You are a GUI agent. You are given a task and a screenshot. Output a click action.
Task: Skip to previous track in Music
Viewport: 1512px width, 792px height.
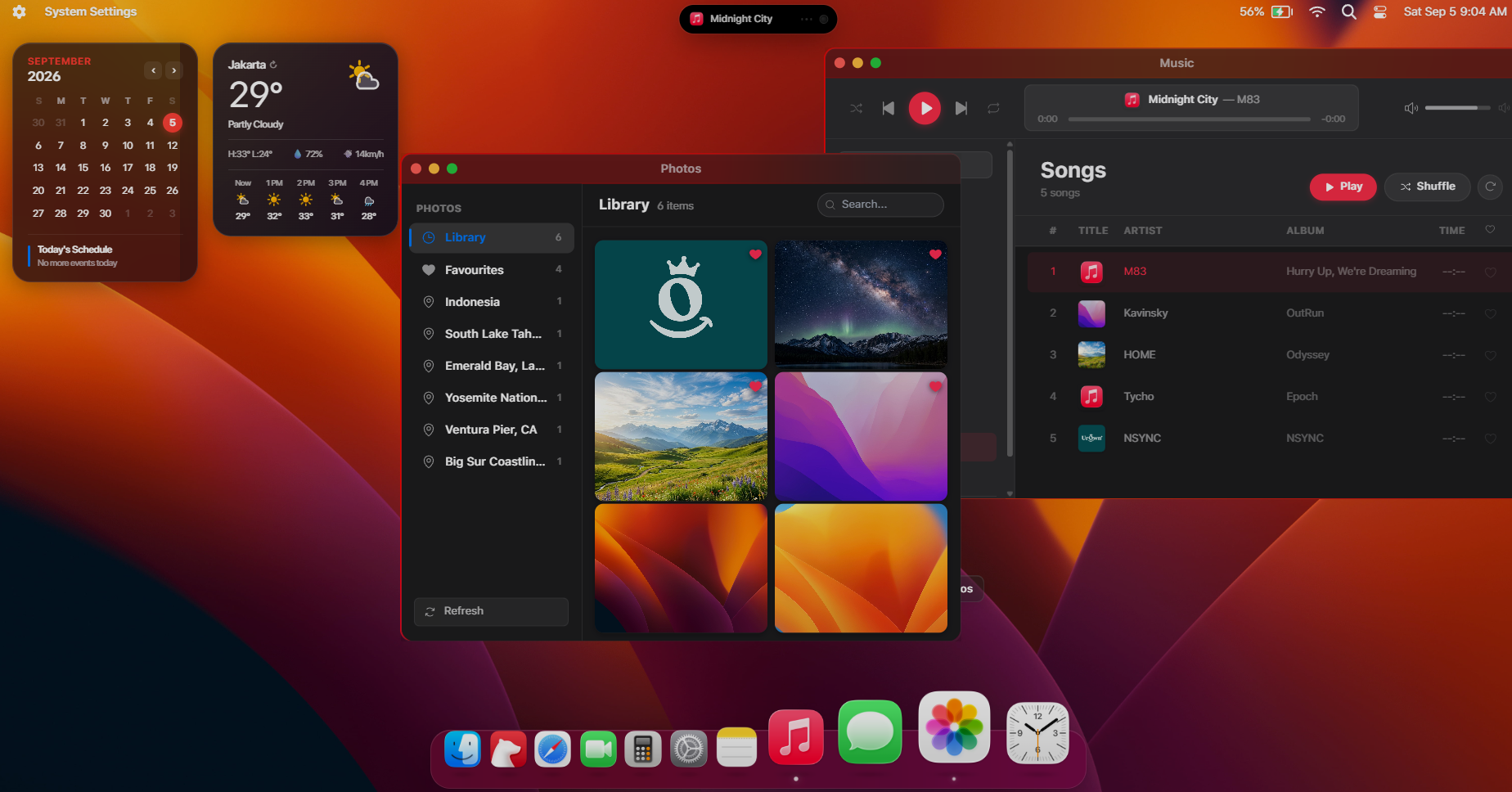click(889, 108)
